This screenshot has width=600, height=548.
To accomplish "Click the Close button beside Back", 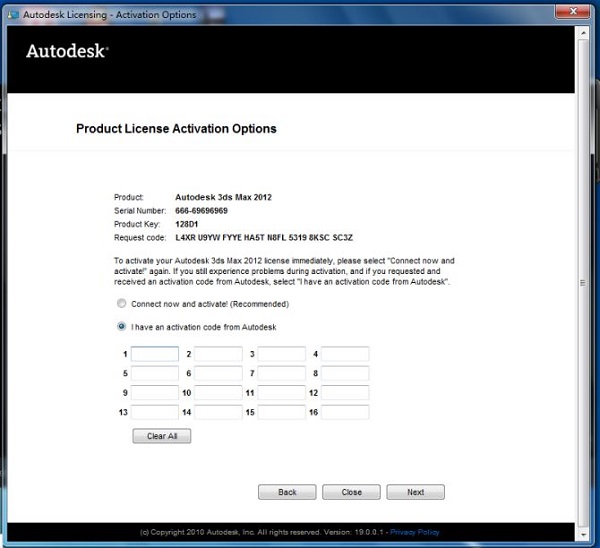I will point(351,492).
